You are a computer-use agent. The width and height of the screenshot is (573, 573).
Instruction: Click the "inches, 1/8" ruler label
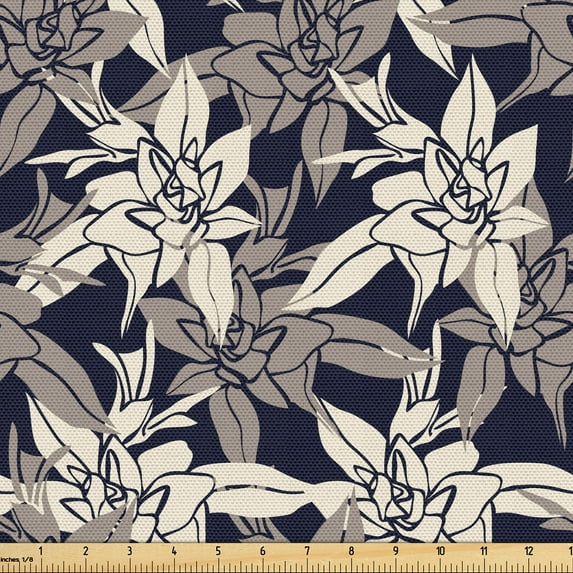[16, 559]
